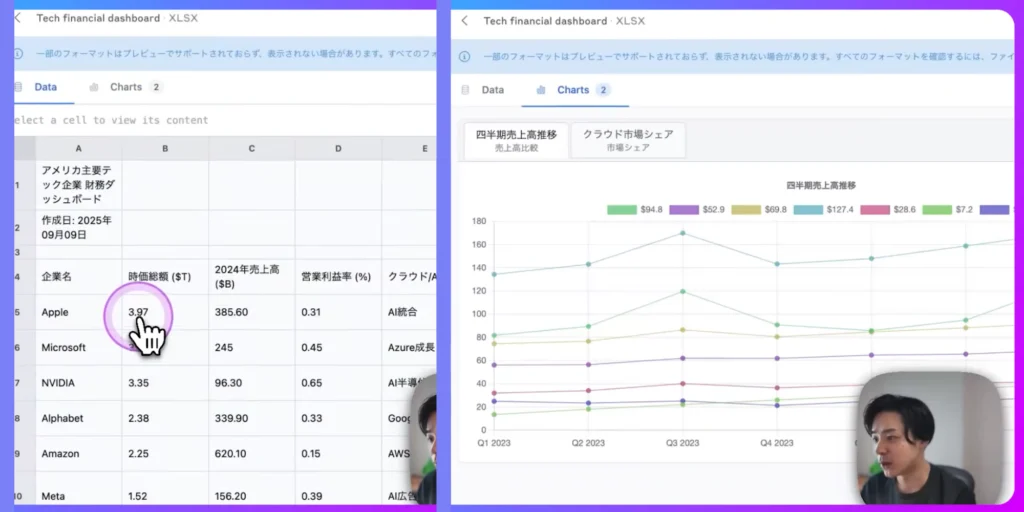Image resolution: width=1024 pixels, height=512 pixels.
Task: Select column B header
Action: [x=165, y=149]
